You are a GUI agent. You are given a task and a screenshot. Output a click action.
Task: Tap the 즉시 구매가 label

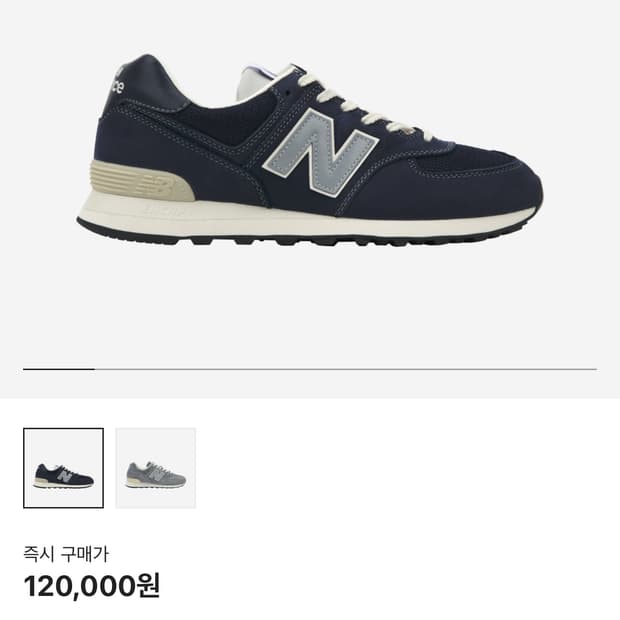coord(66,554)
